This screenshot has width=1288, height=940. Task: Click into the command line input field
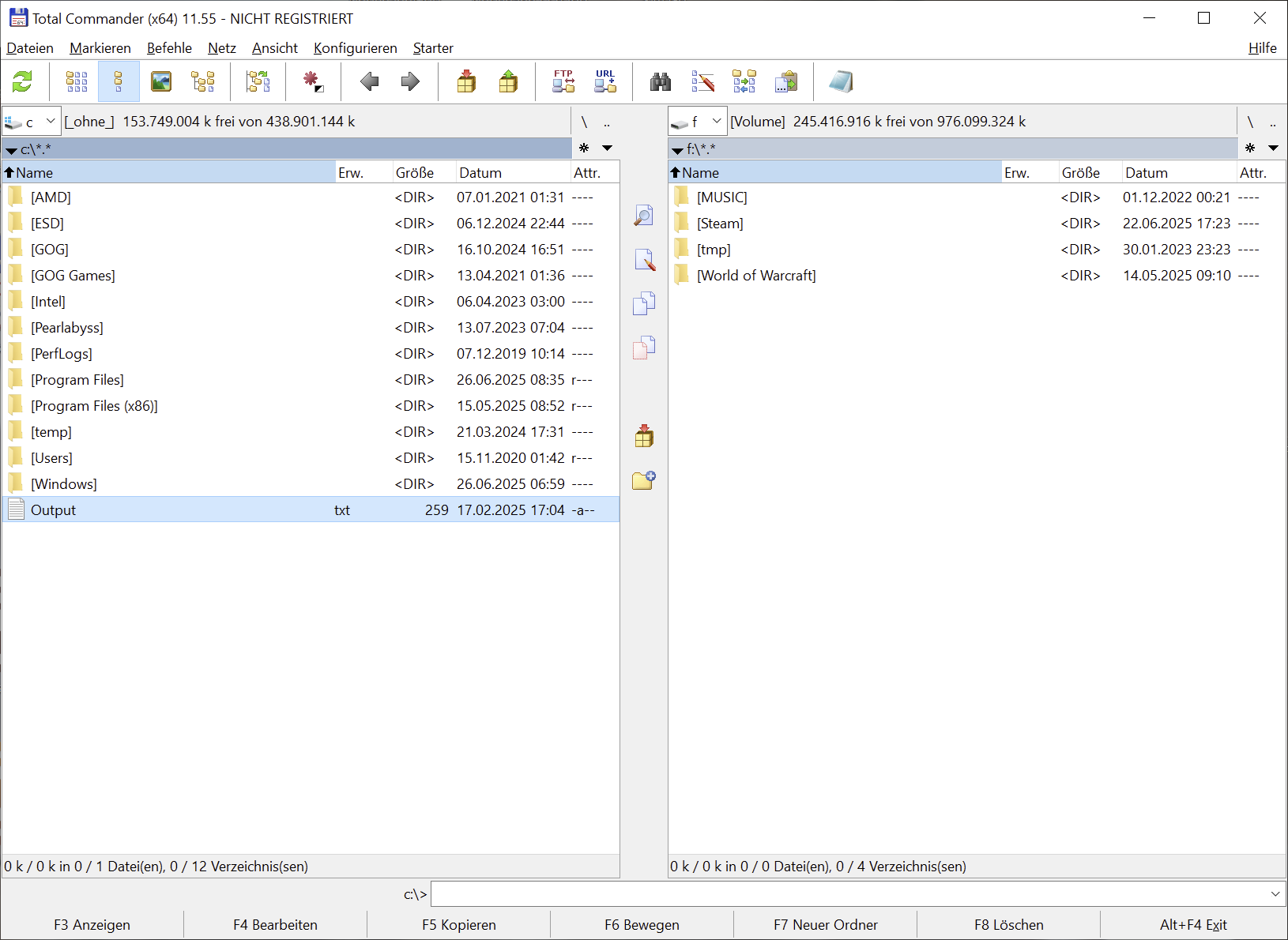click(849, 894)
